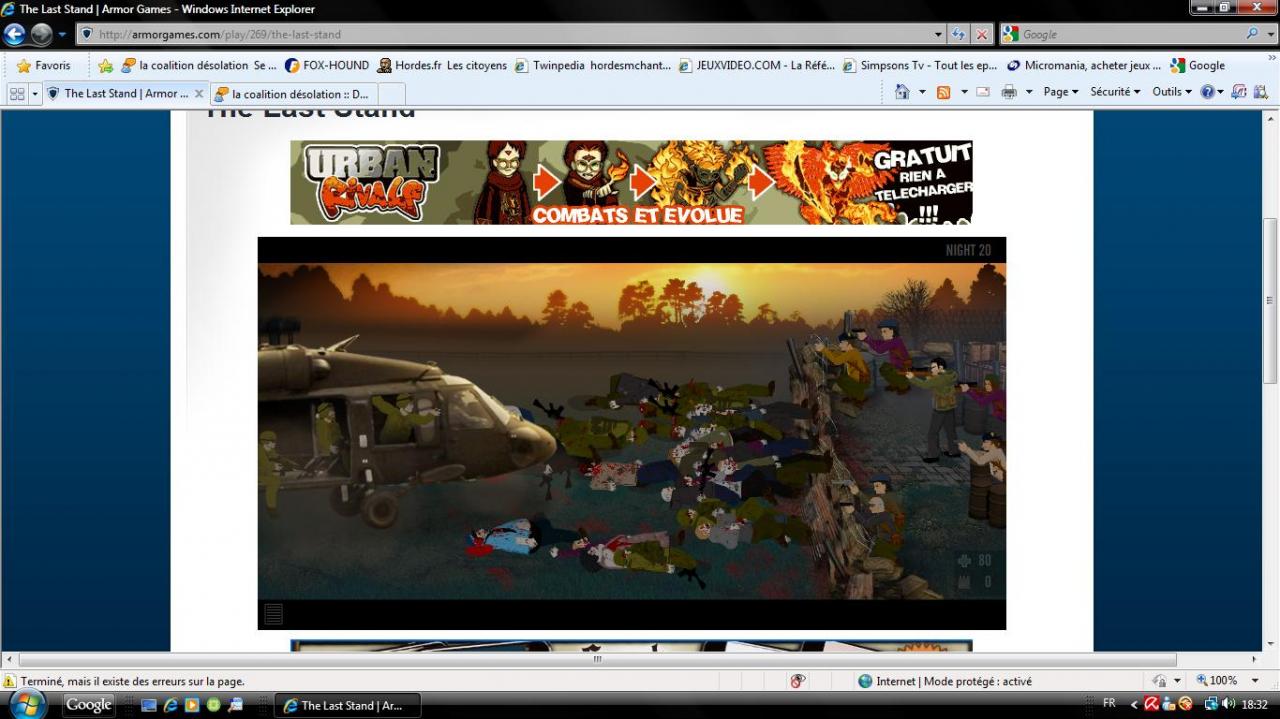The width and height of the screenshot is (1280, 719).
Task: Click the volume speaker tray icon
Action: tap(1228, 704)
